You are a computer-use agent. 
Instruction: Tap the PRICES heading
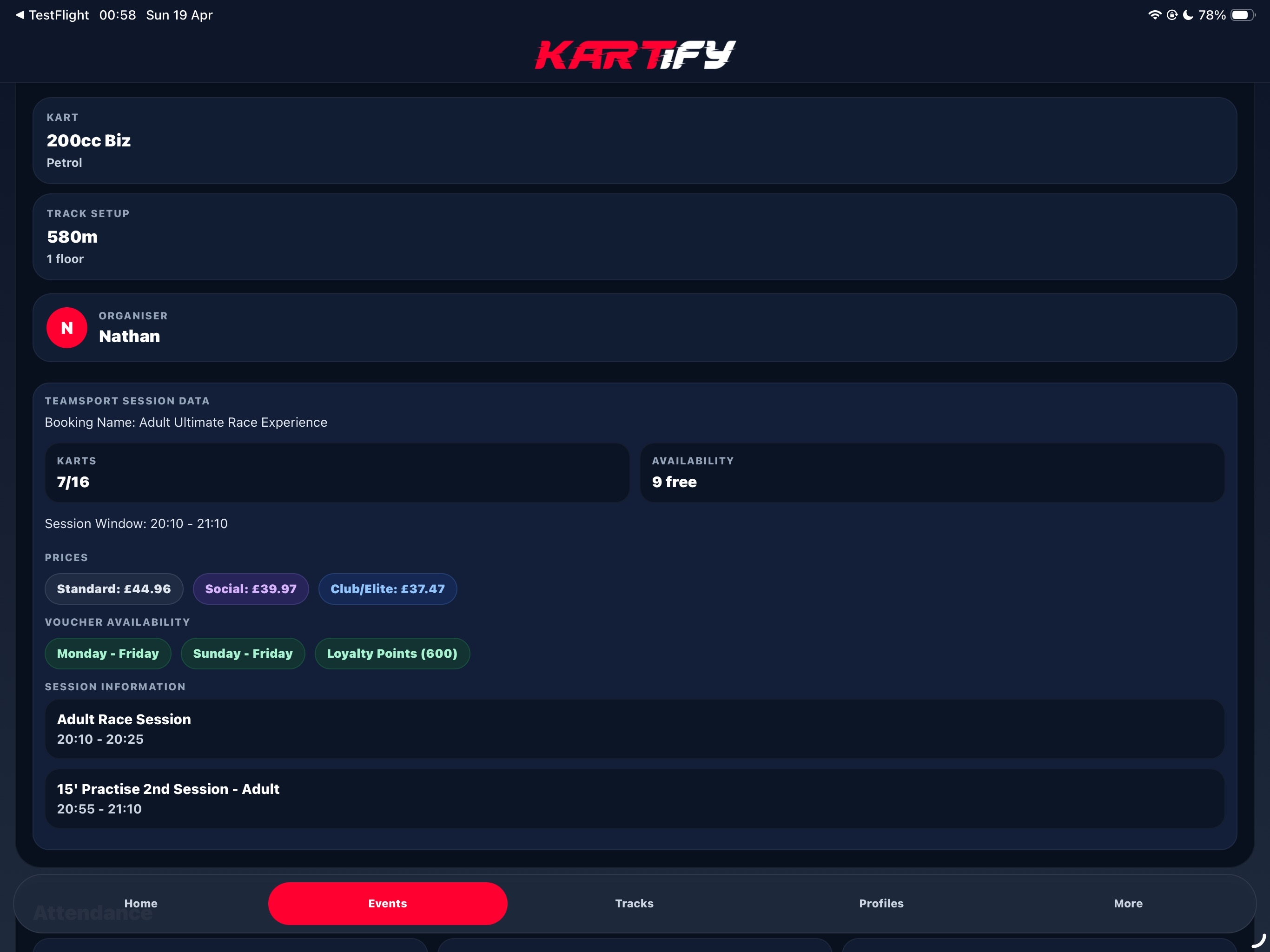(66, 557)
